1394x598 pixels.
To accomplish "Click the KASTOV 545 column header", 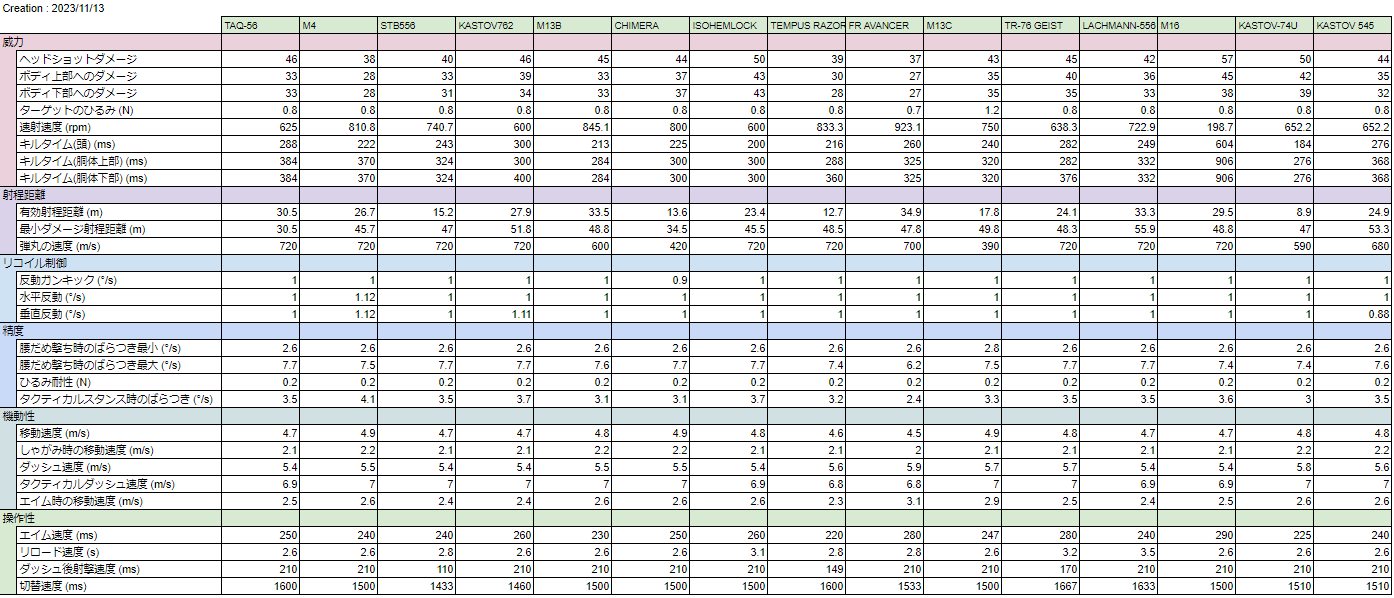I will [1353, 25].
